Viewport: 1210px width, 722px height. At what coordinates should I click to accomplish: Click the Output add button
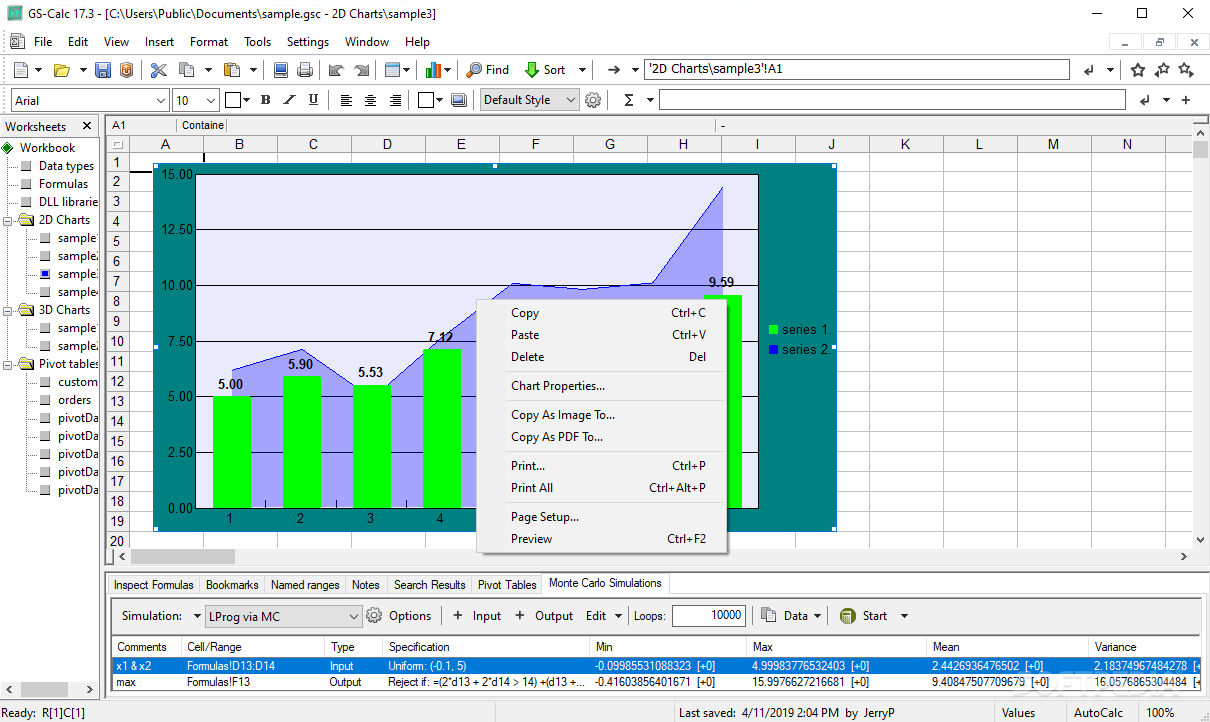click(x=544, y=616)
